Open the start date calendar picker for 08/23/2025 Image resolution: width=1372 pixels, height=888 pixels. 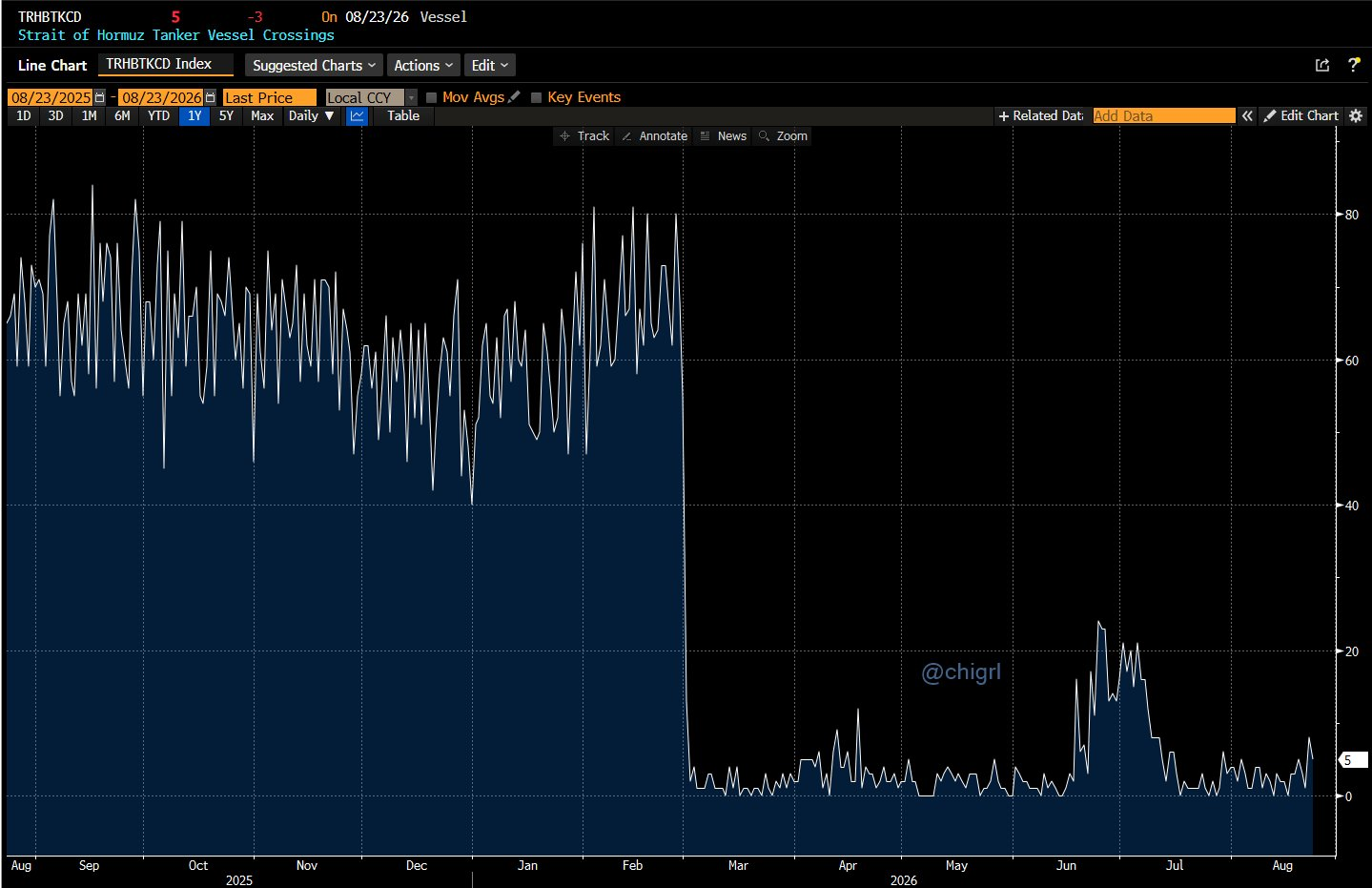point(99,97)
